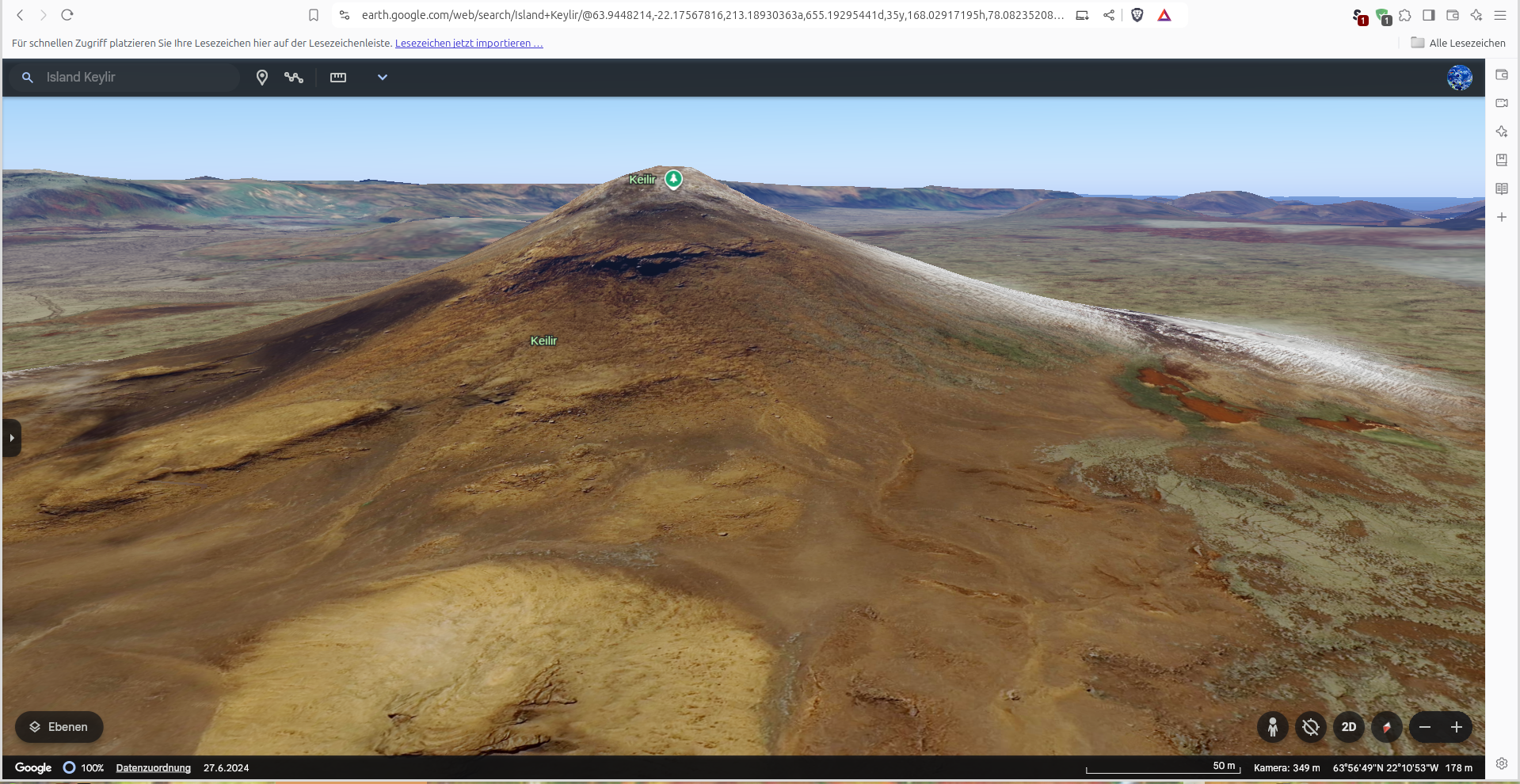Image resolution: width=1520 pixels, height=784 pixels.
Task: Click the 178 m elevation value
Action: click(x=1459, y=768)
